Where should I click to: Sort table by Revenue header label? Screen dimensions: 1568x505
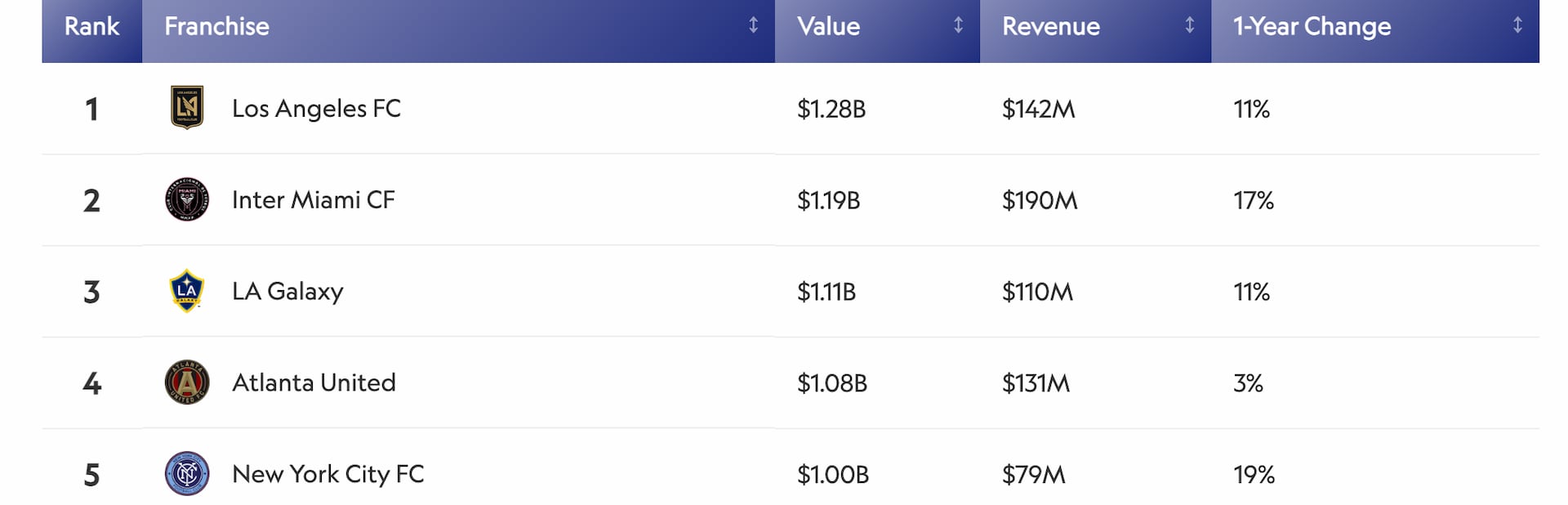coord(1050,26)
